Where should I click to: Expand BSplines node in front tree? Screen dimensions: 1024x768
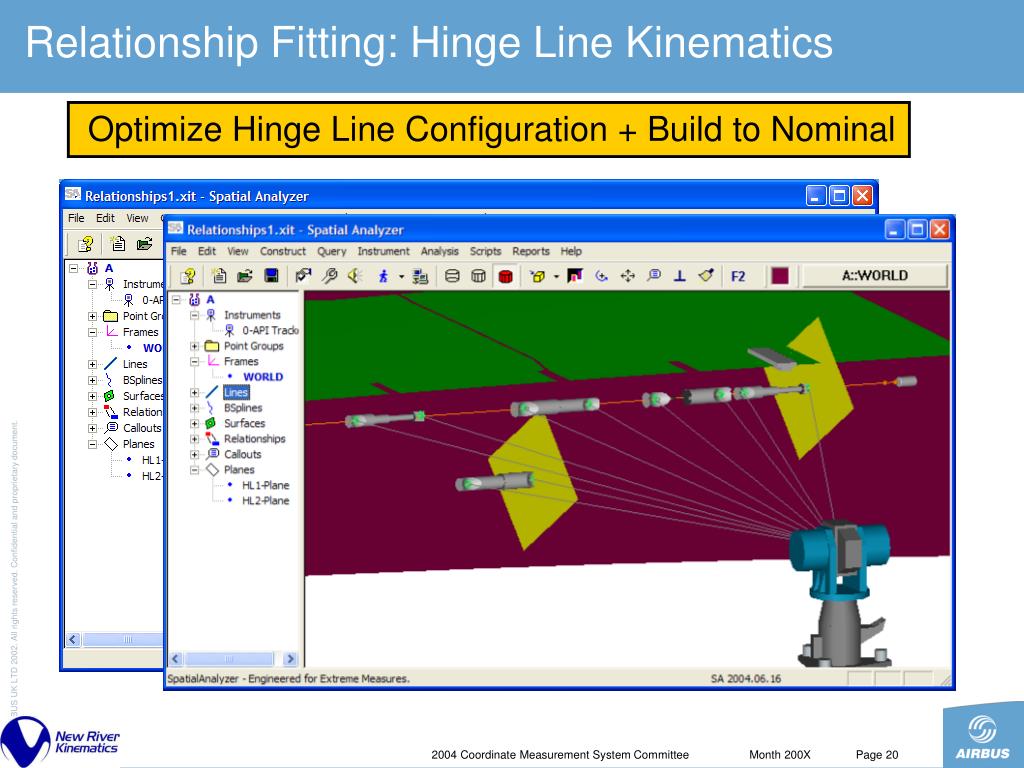(194, 408)
